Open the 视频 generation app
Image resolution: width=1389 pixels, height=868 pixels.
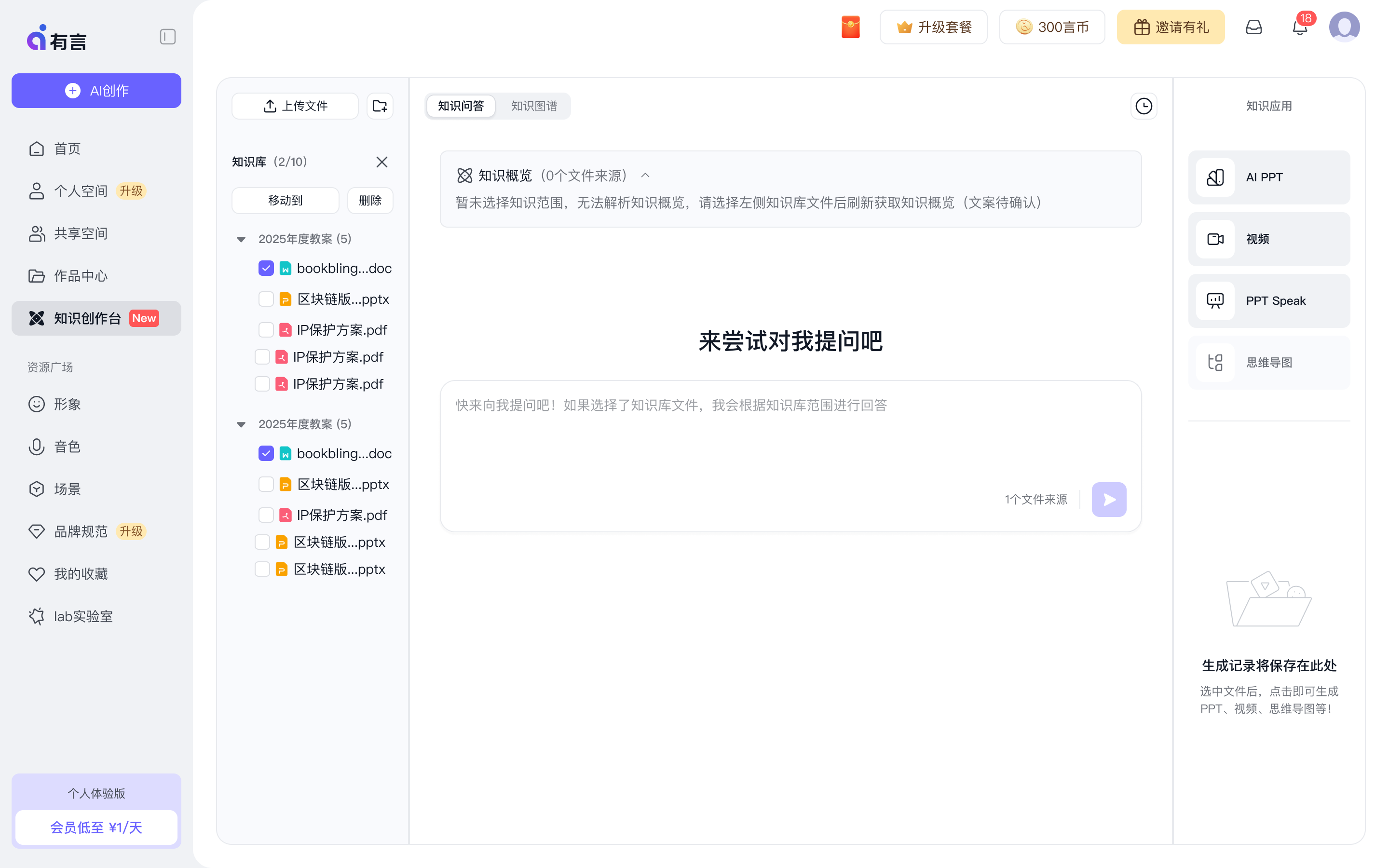(x=1268, y=239)
